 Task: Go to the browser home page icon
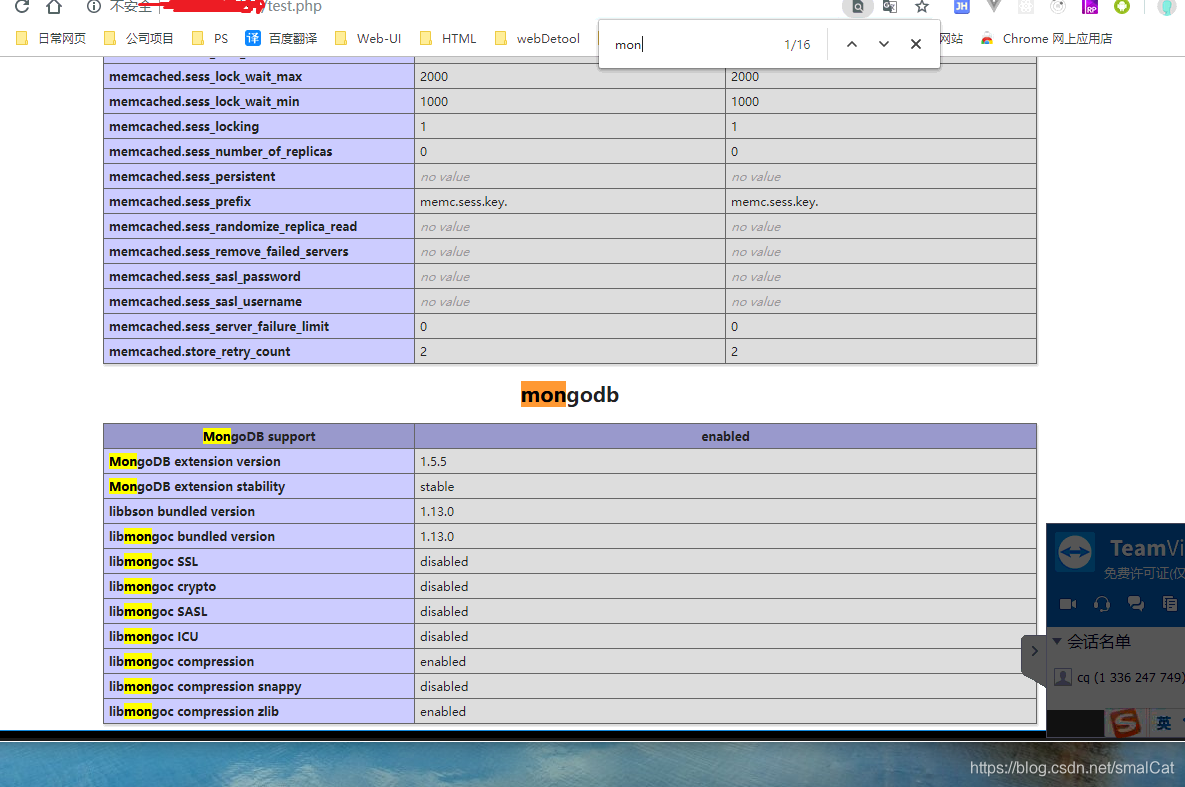tap(54, 7)
